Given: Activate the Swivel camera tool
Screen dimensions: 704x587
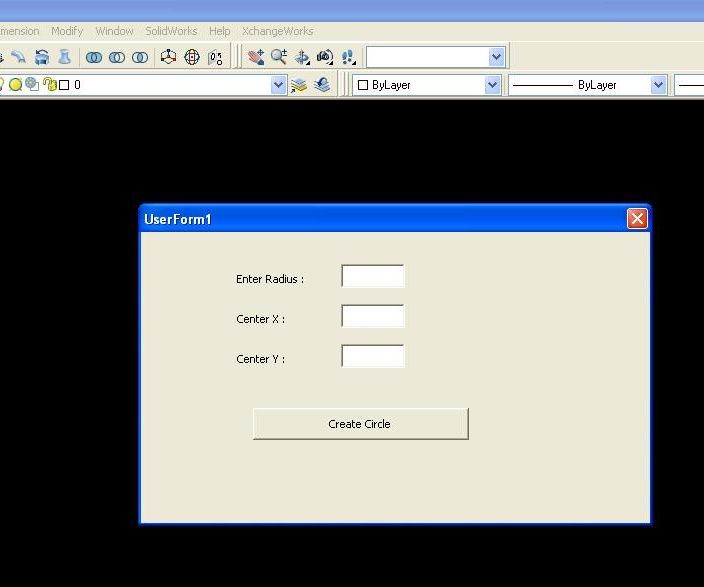Looking at the screenshot, I should [325, 57].
